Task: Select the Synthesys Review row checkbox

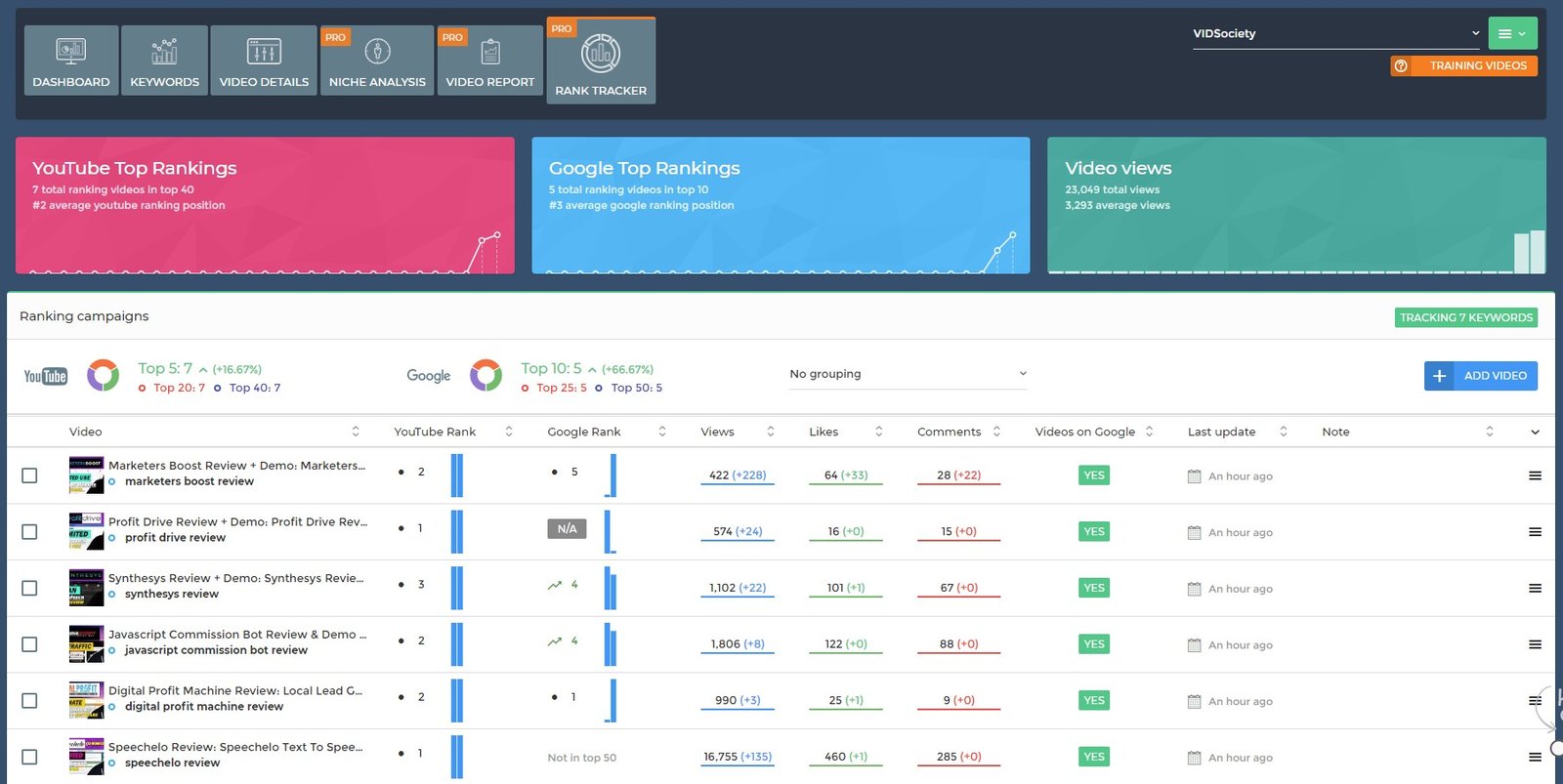Action: 29,588
